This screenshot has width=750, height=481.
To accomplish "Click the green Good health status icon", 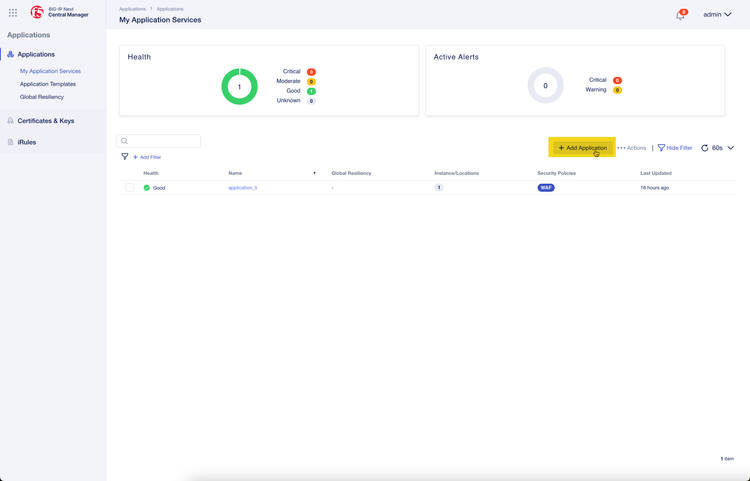I will 147,188.
